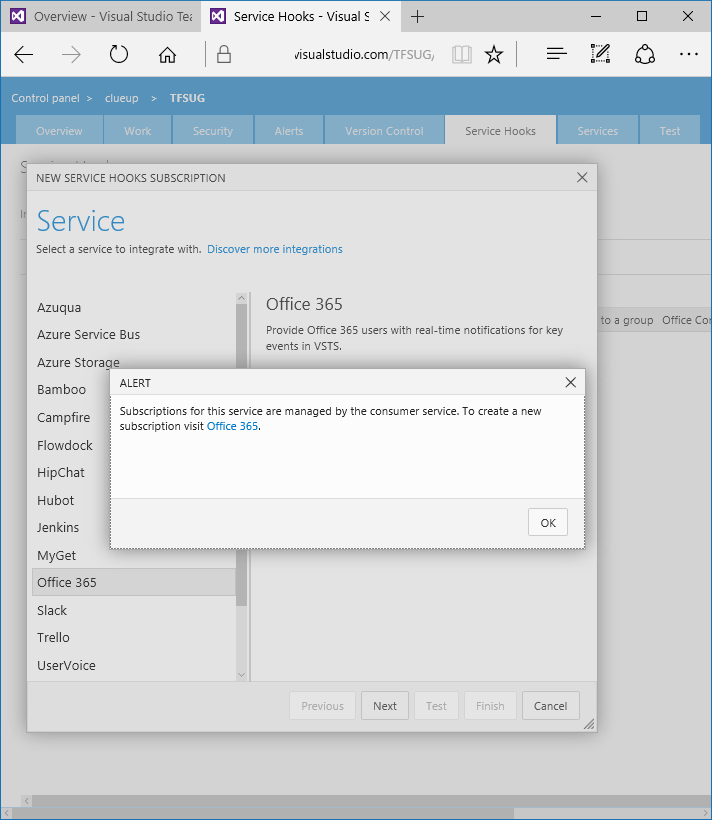The width and height of the screenshot is (712, 820).
Task: Open the Hub lines icon
Action: 557,54
